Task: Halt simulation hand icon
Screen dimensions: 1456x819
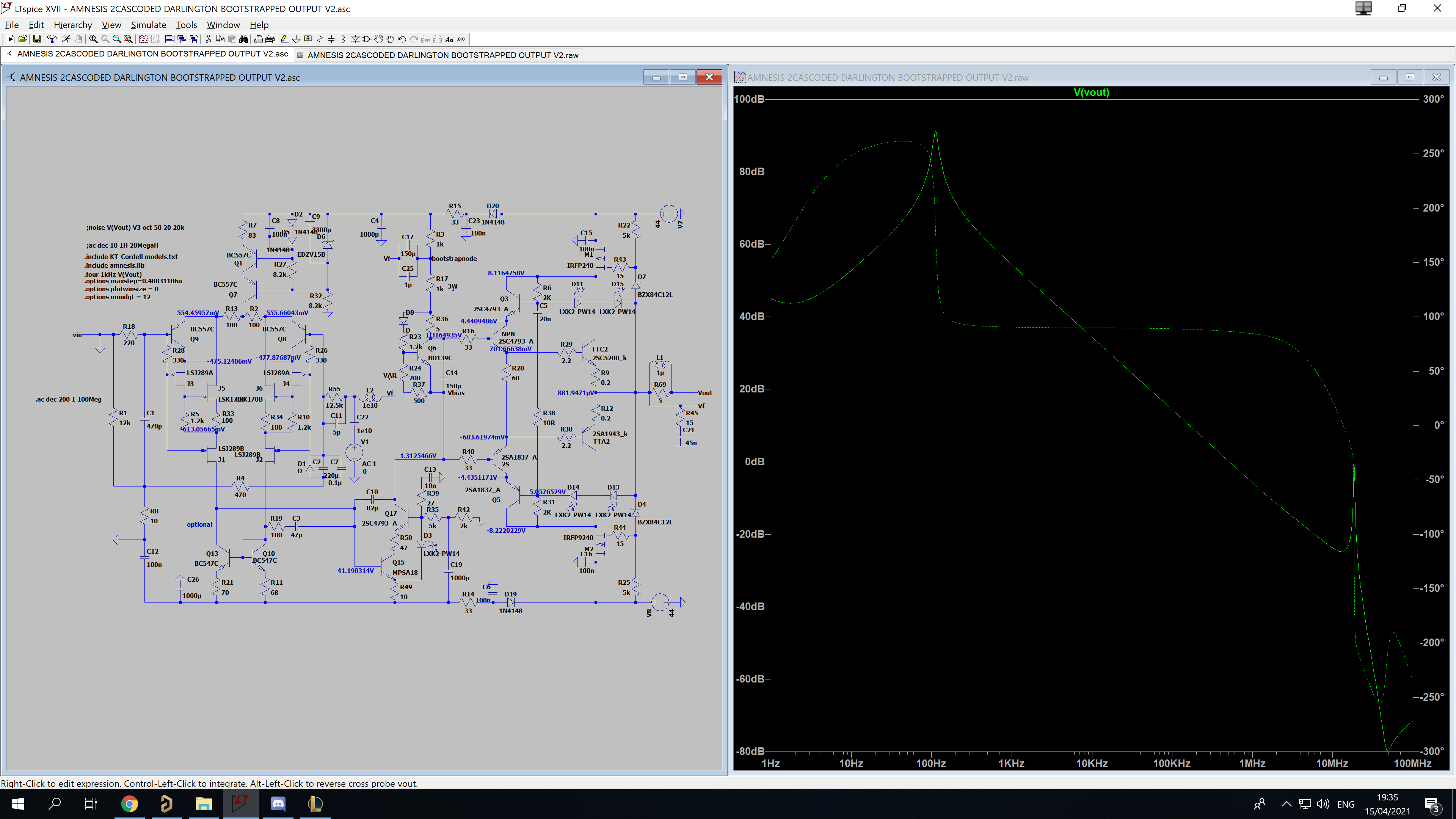Action: 78,39
